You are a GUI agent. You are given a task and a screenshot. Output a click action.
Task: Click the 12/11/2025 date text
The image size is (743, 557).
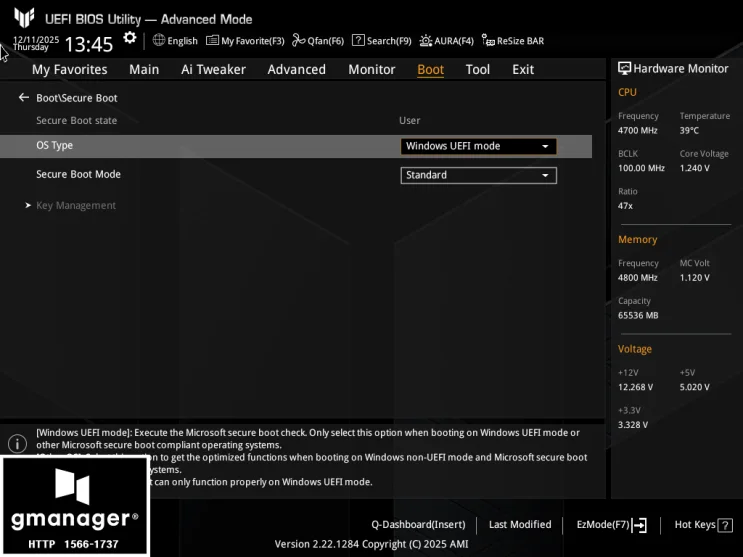click(36, 39)
